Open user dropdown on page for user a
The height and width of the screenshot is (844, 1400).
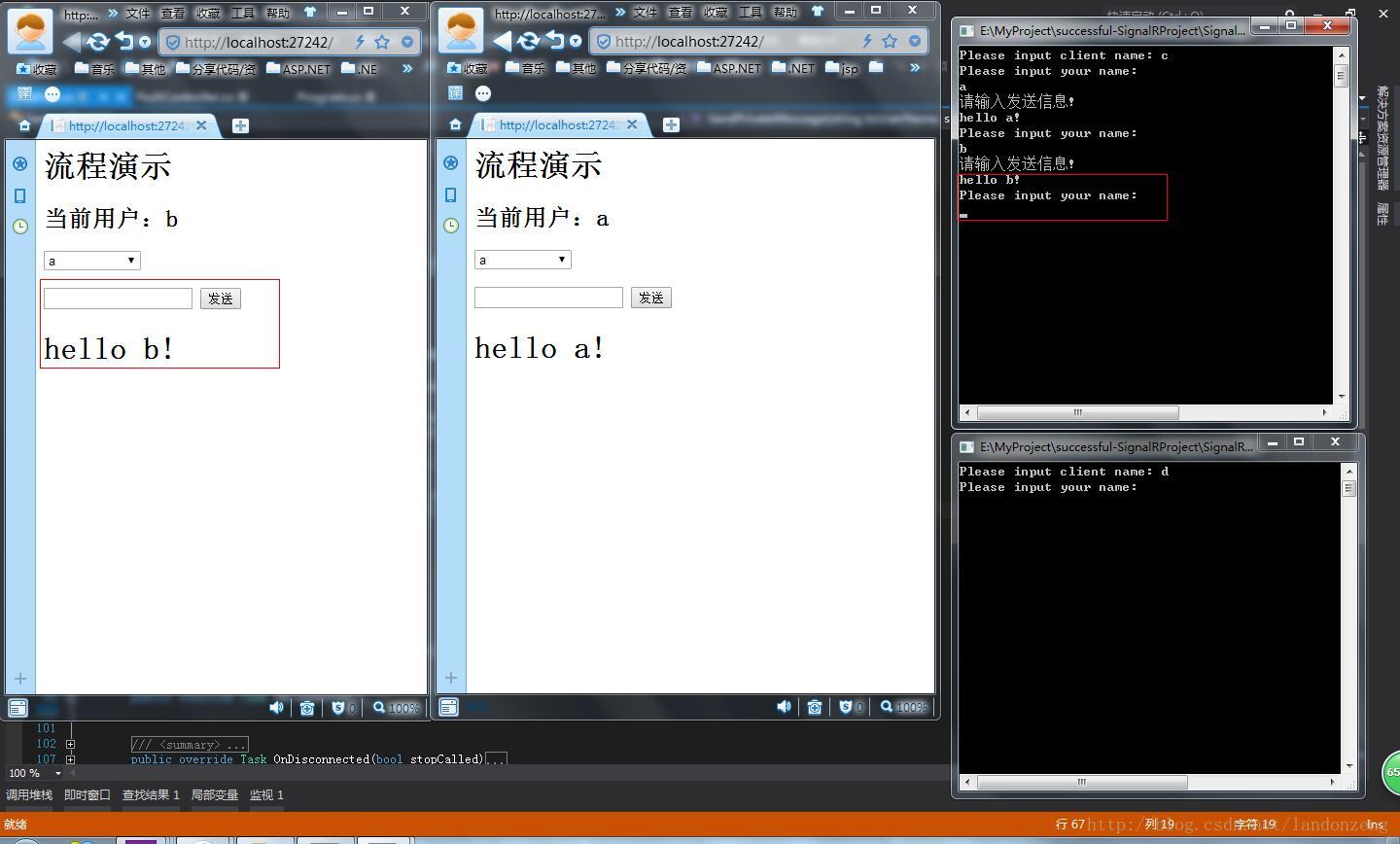click(523, 260)
